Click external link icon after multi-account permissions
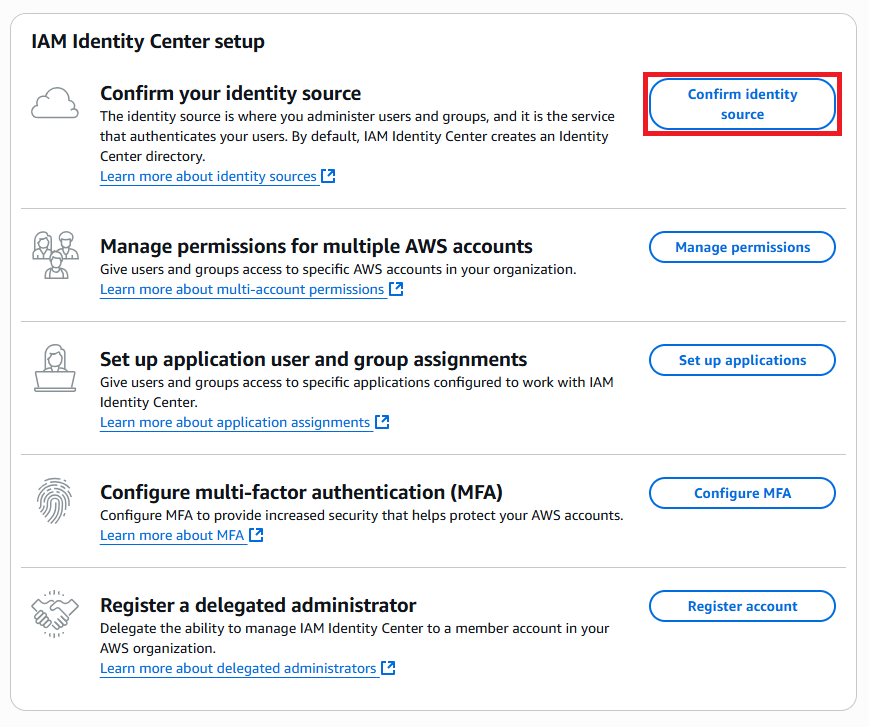The image size is (869, 727). 396,289
